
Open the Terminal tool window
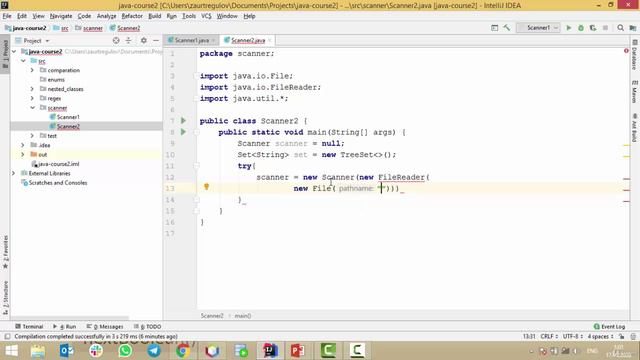click(29, 327)
